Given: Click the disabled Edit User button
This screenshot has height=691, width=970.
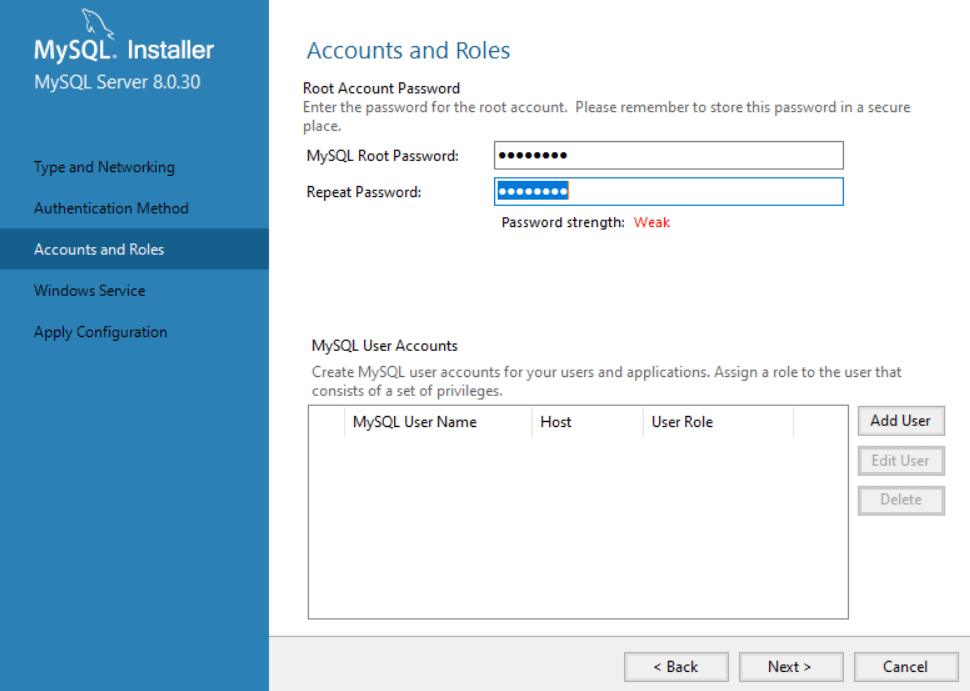Looking at the screenshot, I should click(901, 461).
